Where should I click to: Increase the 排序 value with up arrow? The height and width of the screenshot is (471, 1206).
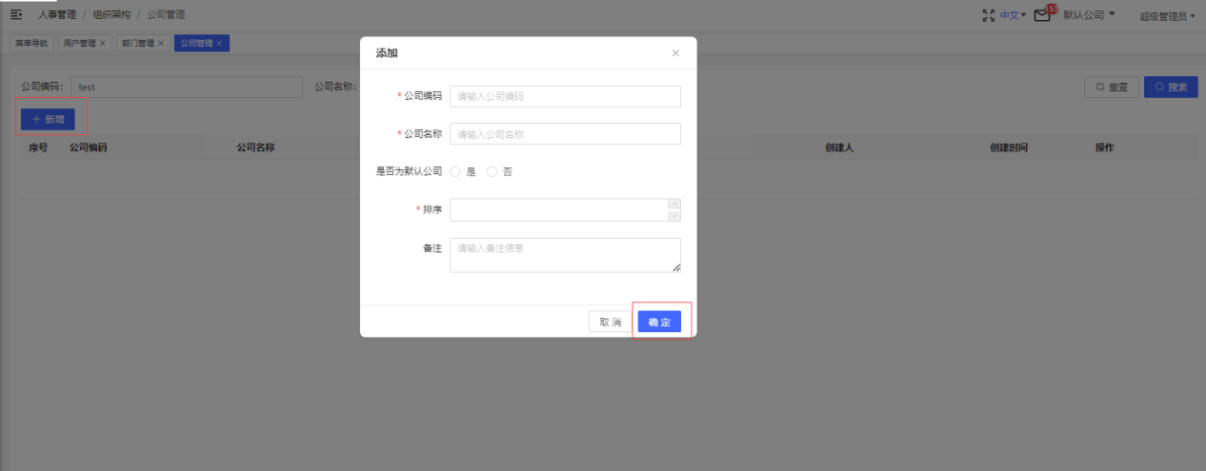coord(674,204)
